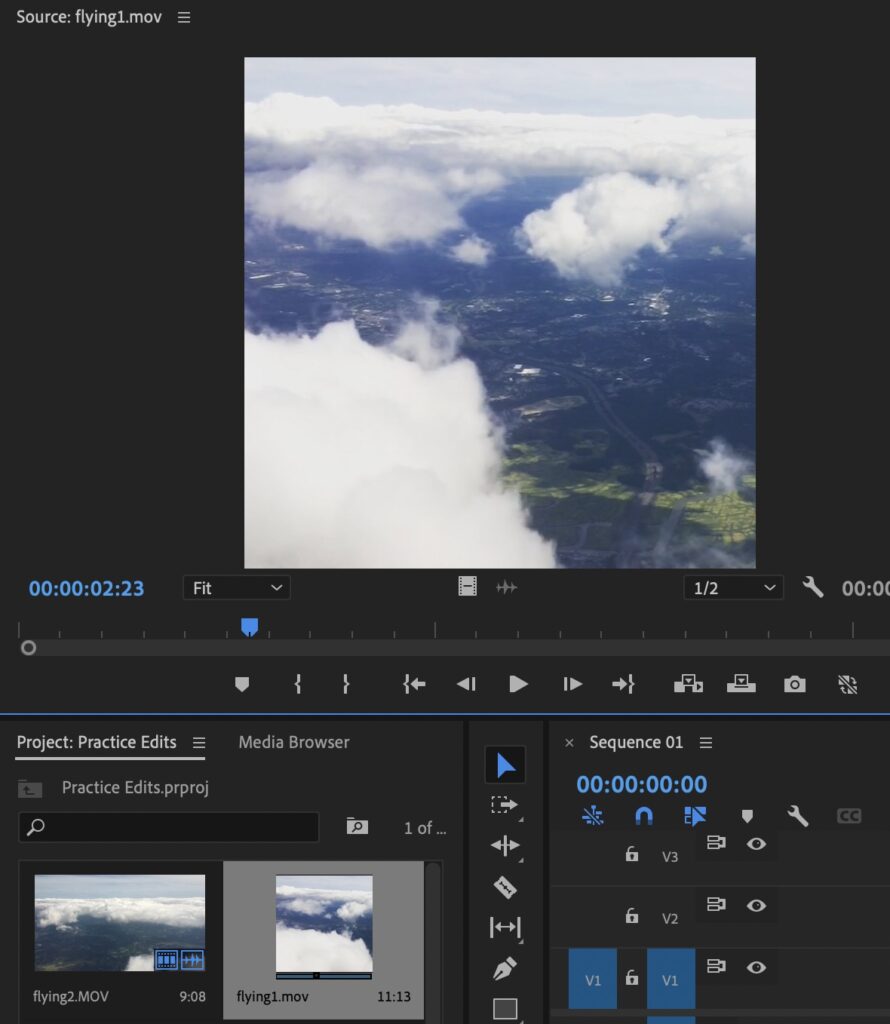This screenshot has width=890, height=1024.
Task: Click flying1.mov duration 11:13
Action: pos(394,997)
